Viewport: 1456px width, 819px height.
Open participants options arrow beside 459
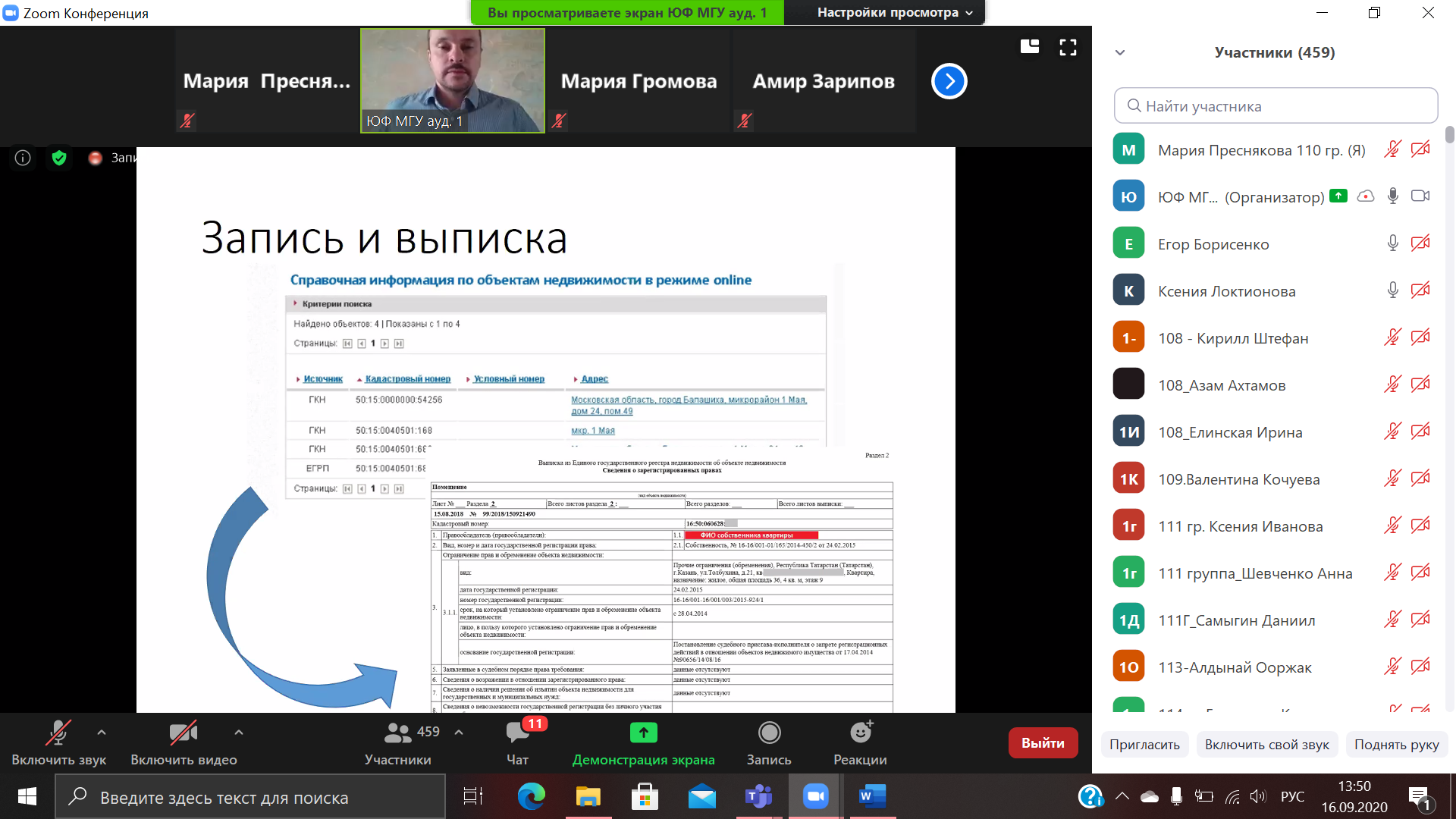click(459, 733)
